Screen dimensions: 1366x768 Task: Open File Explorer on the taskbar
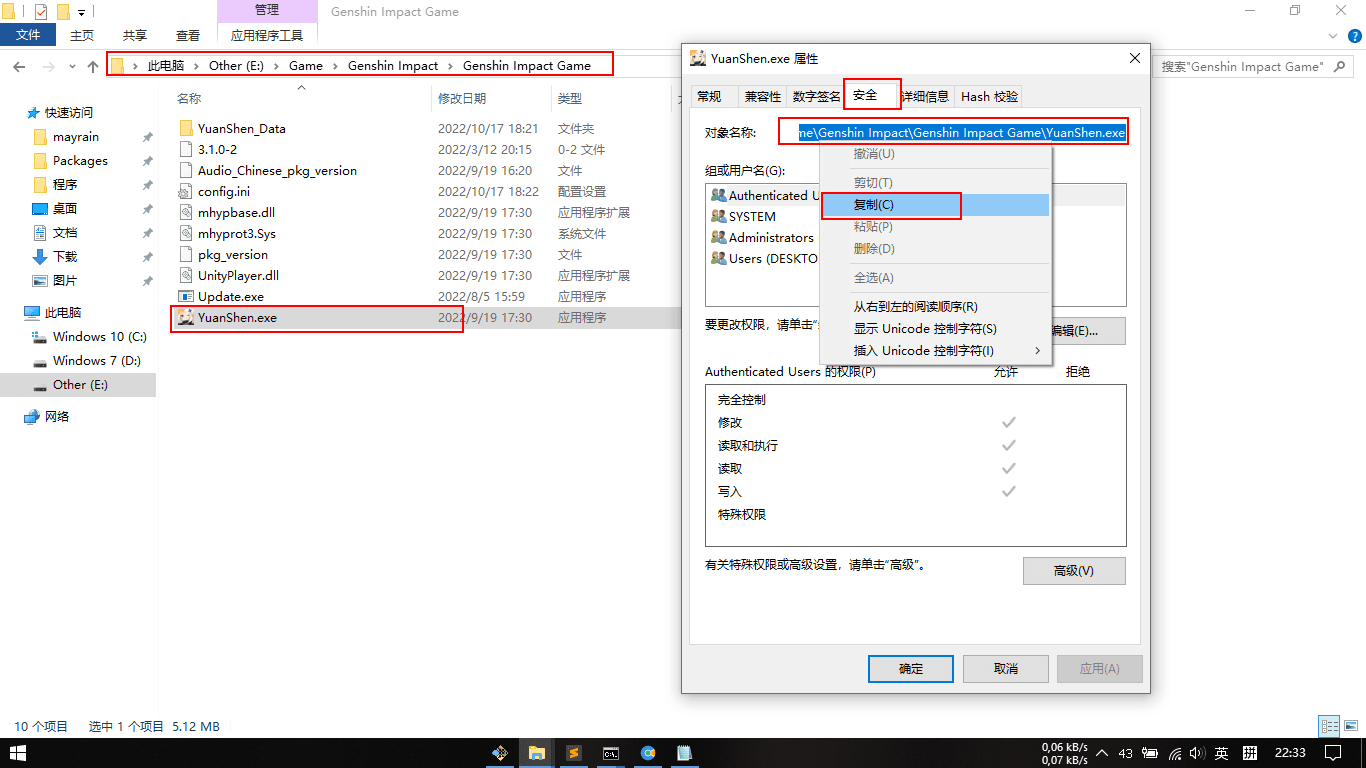[x=537, y=753]
